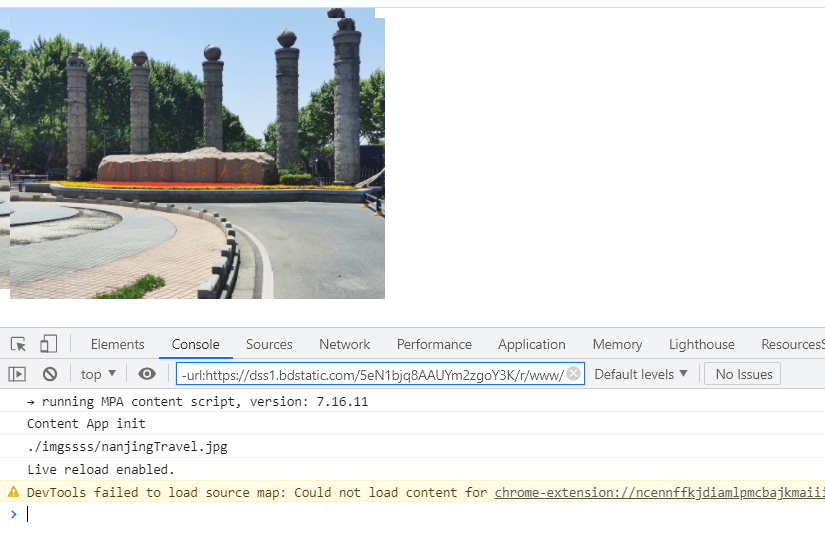The height and width of the screenshot is (535, 825).
Task: Clear console with the ban icon
Action: (50, 374)
